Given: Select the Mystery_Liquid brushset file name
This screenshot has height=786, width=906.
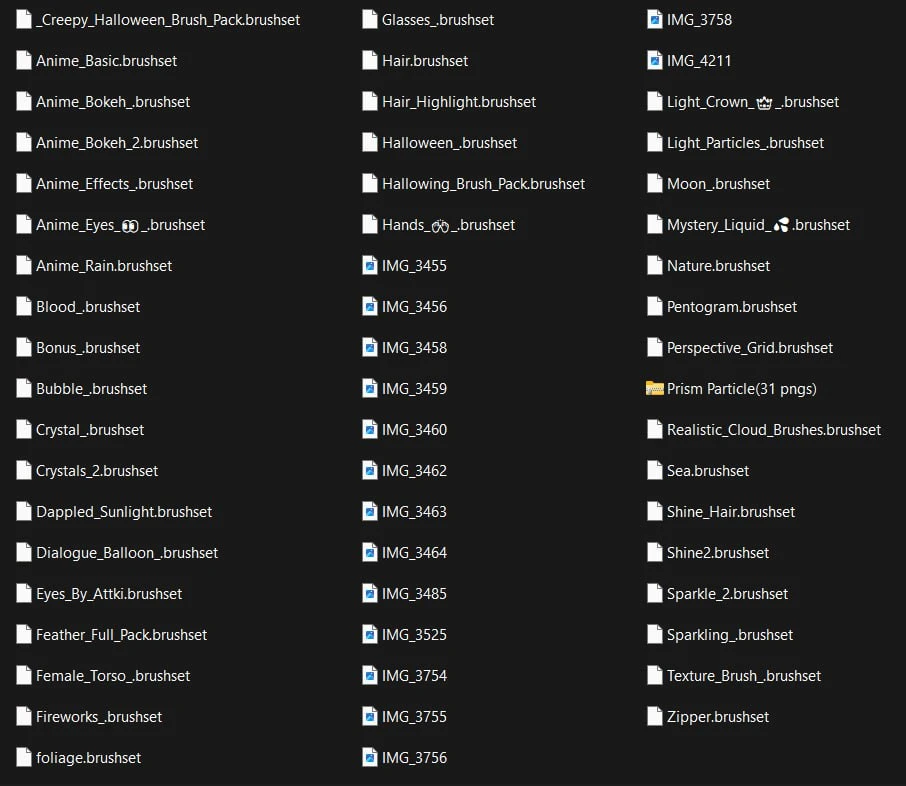Looking at the screenshot, I should coord(758,225).
